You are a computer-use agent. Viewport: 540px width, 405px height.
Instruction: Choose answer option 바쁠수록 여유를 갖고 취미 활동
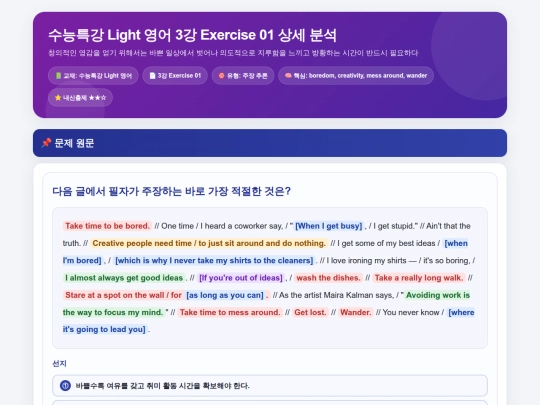270,385
